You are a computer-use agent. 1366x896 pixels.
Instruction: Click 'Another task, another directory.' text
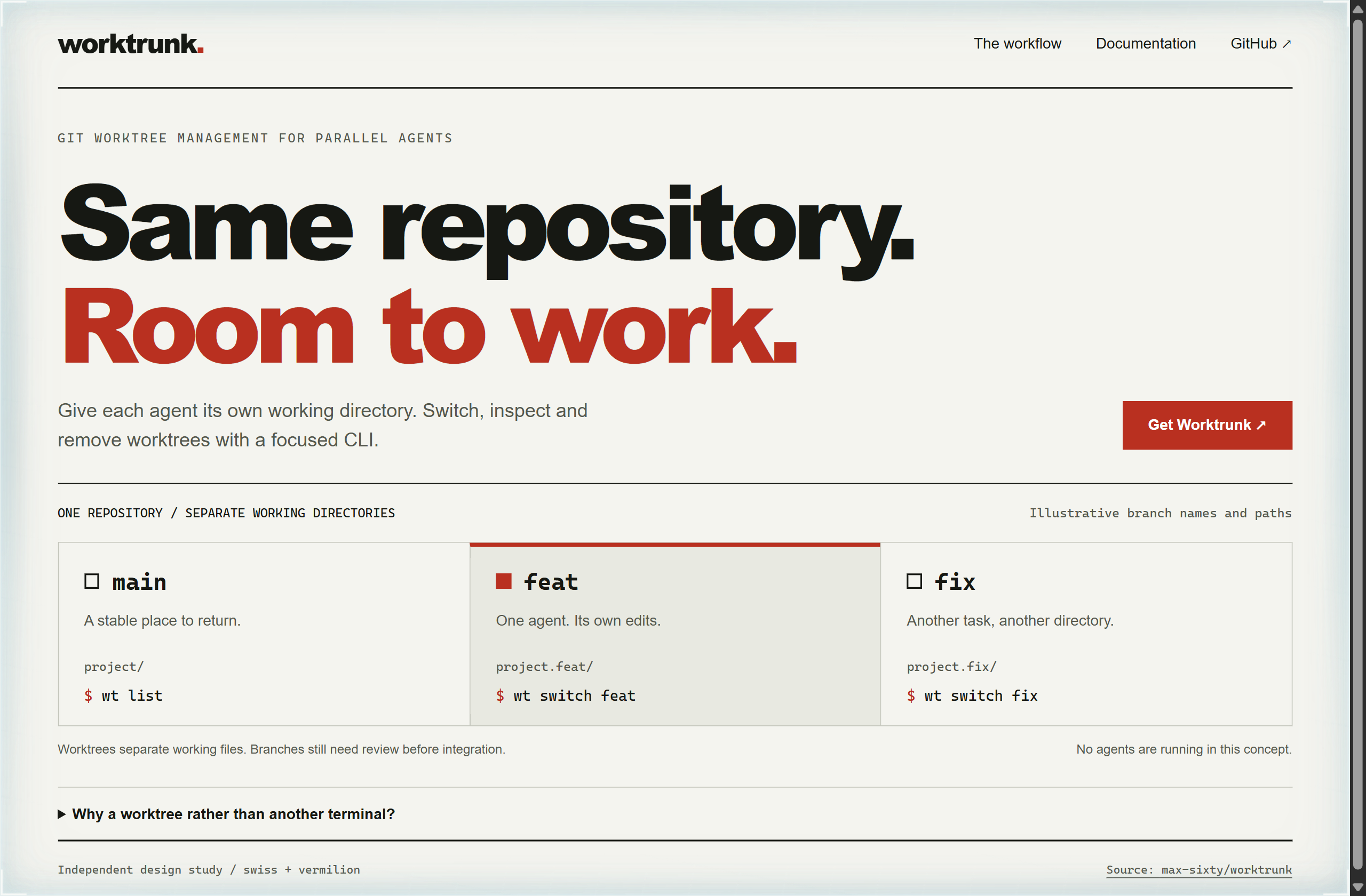1010,621
